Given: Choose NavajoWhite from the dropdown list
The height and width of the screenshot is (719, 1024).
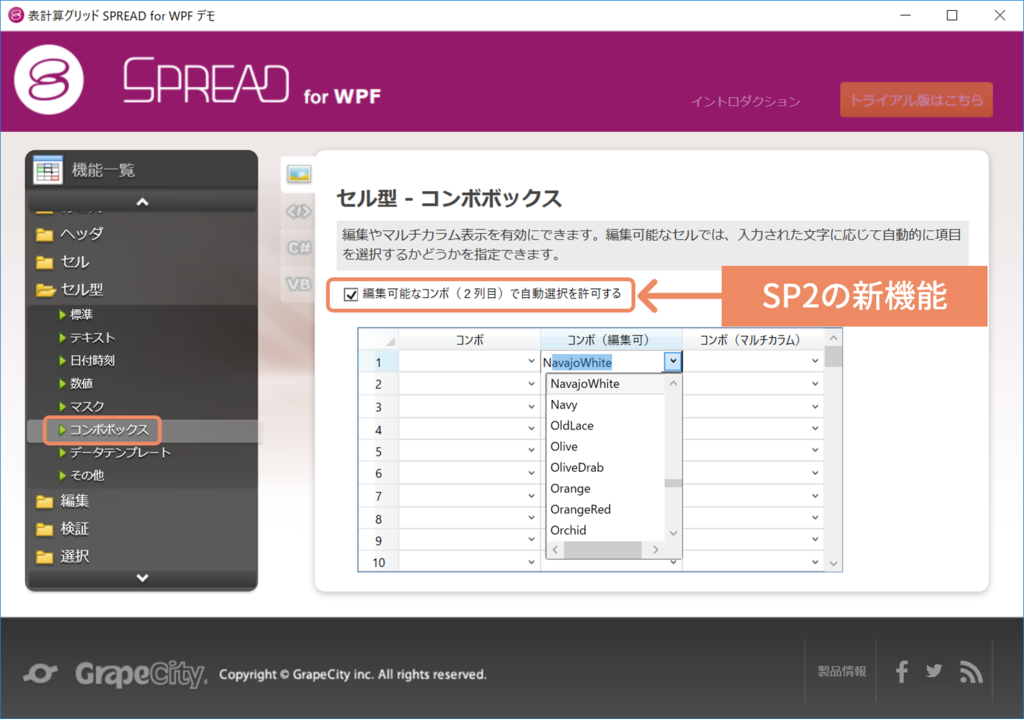Looking at the screenshot, I should (605, 384).
